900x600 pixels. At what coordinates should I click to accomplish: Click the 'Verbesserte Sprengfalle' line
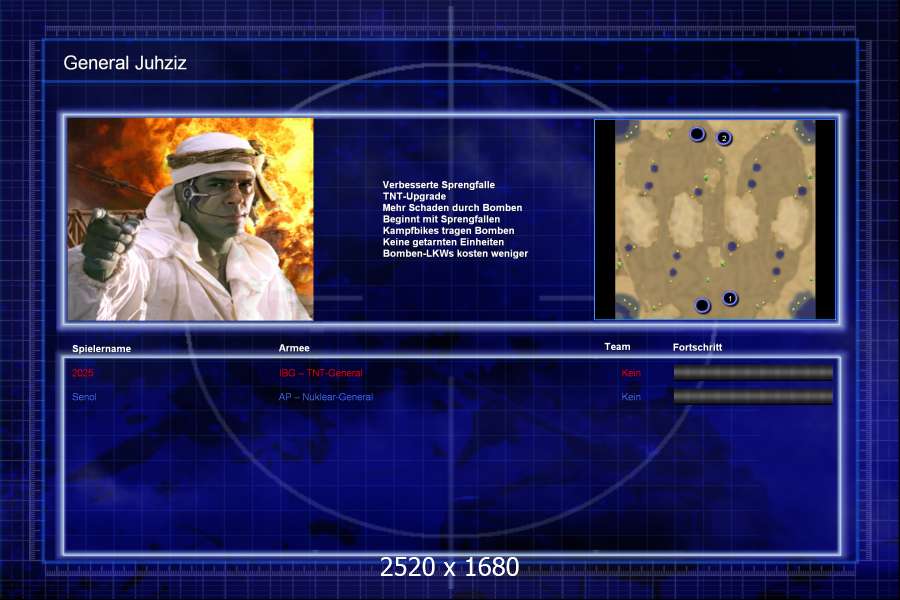point(439,185)
